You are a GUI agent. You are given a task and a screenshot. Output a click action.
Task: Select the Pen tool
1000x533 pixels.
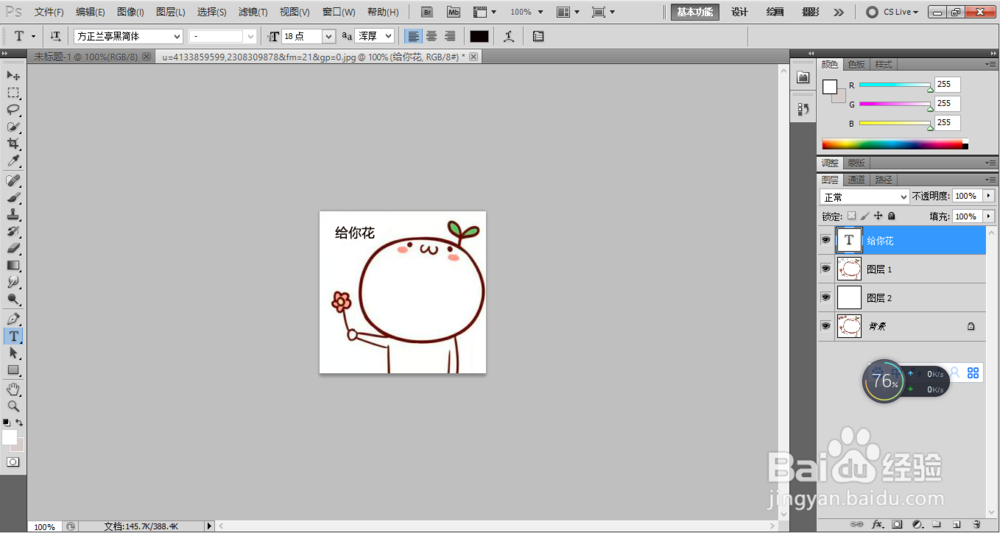pos(13,318)
